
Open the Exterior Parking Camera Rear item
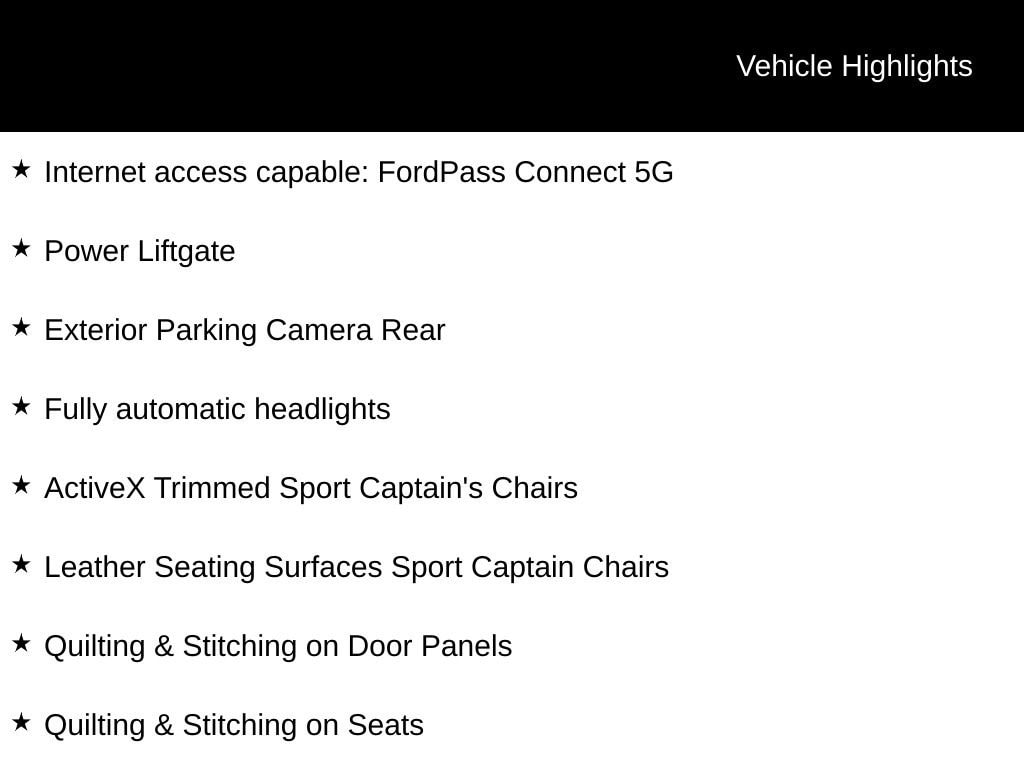pos(245,330)
